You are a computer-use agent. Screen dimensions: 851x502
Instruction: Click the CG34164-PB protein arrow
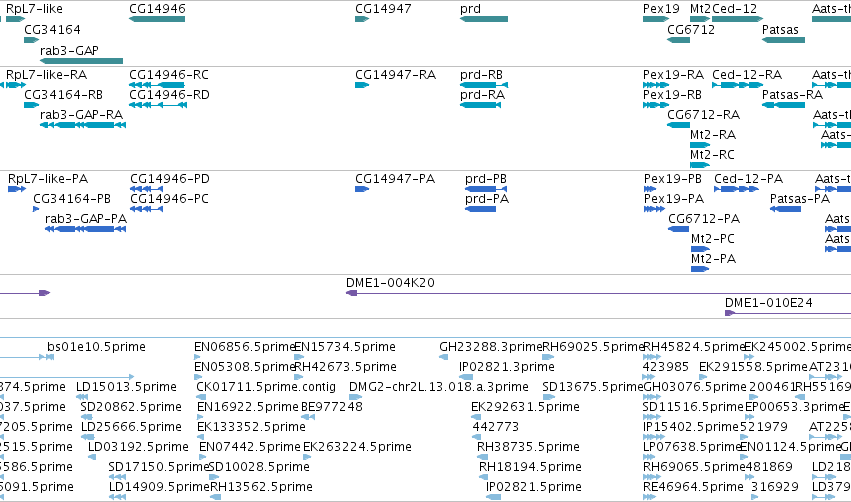pyautogui.click(x=36, y=209)
